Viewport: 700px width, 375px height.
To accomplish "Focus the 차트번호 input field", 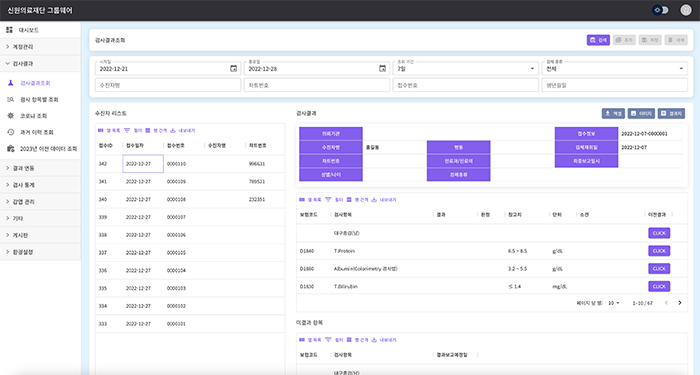I will pos(317,85).
